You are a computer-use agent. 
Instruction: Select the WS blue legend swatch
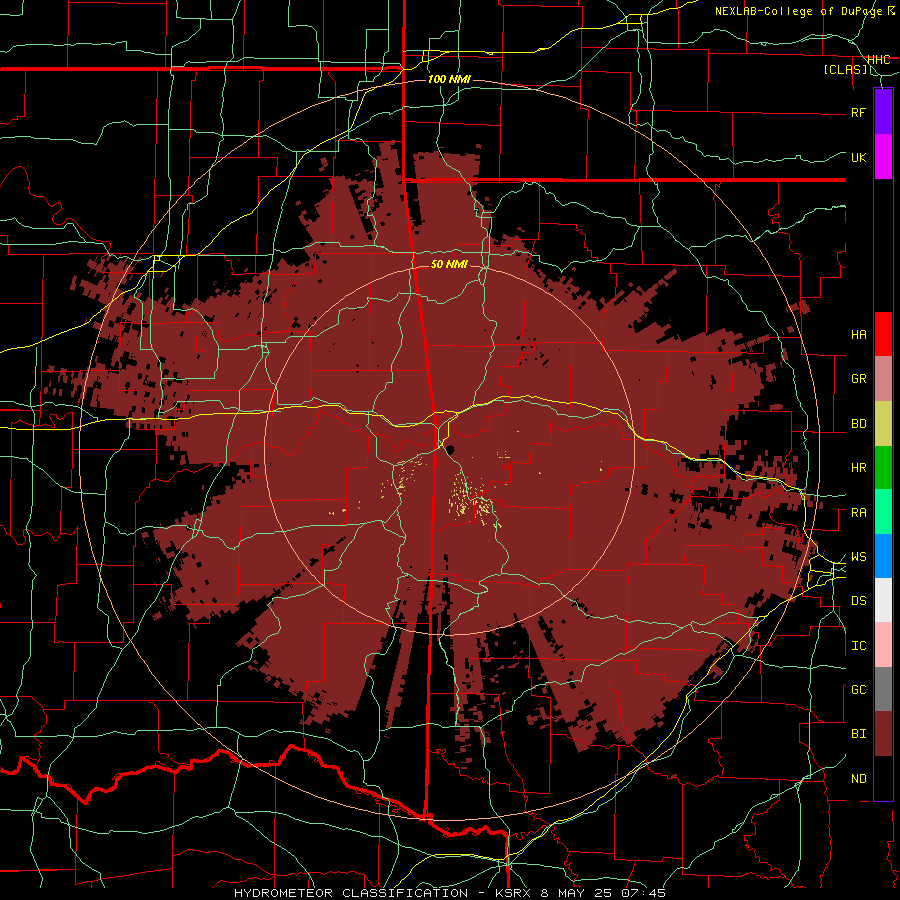point(883,556)
